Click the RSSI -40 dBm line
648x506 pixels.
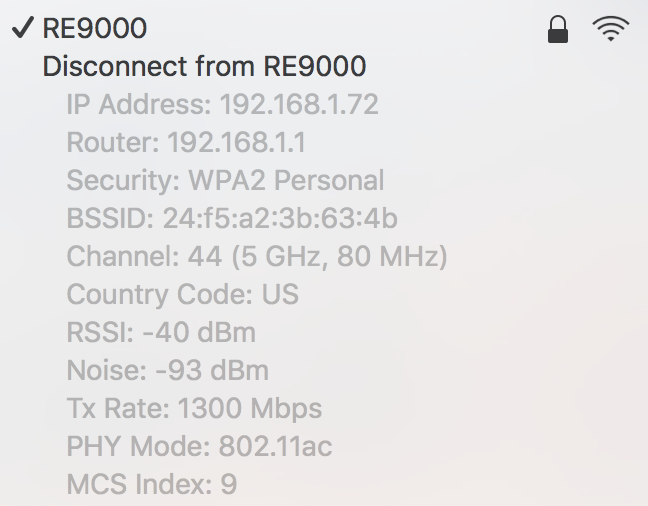click(161, 333)
